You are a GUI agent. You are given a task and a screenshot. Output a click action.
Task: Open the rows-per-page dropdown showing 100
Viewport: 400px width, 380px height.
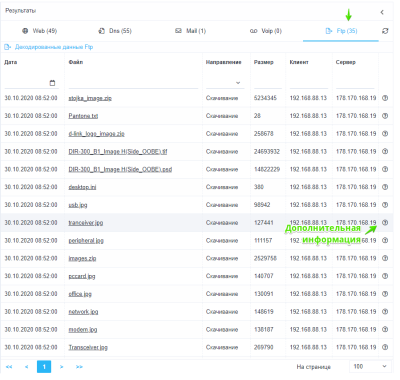(x=370, y=366)
